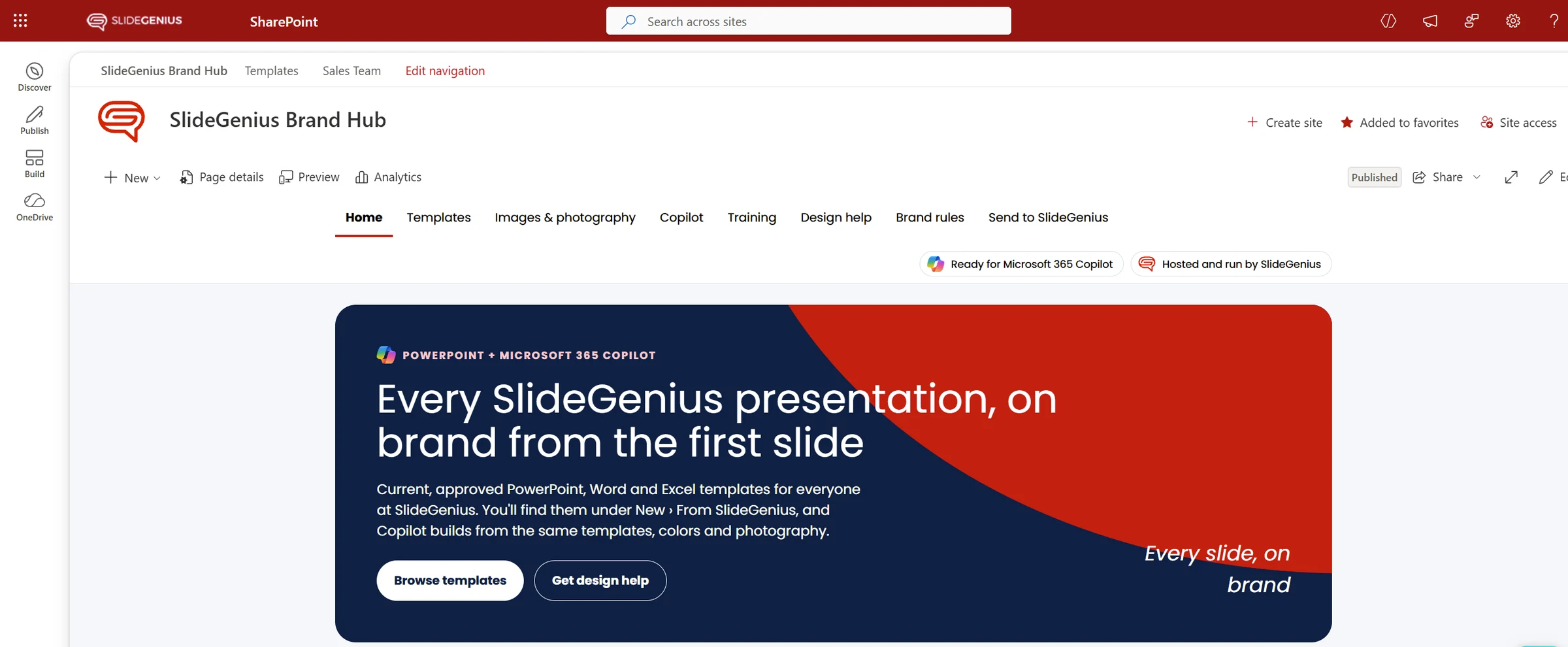
Task: Open the Images & photography tab
Action: coord(565,218)
